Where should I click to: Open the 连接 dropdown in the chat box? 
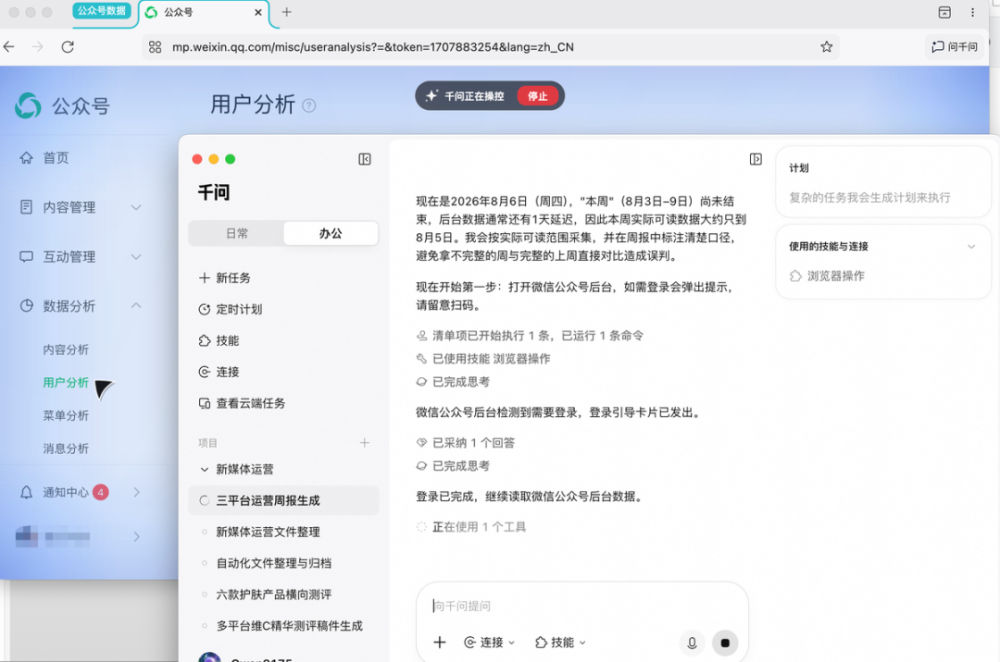tap(489, 642)
